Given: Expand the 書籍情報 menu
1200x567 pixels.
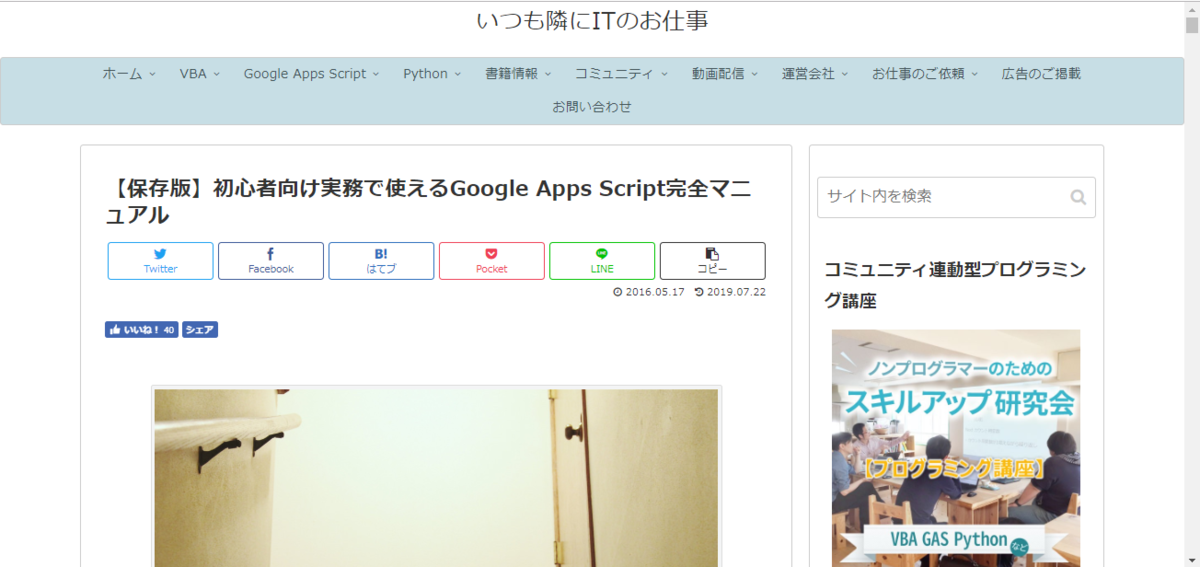Looking at the screenshot, I should (518, 73).
